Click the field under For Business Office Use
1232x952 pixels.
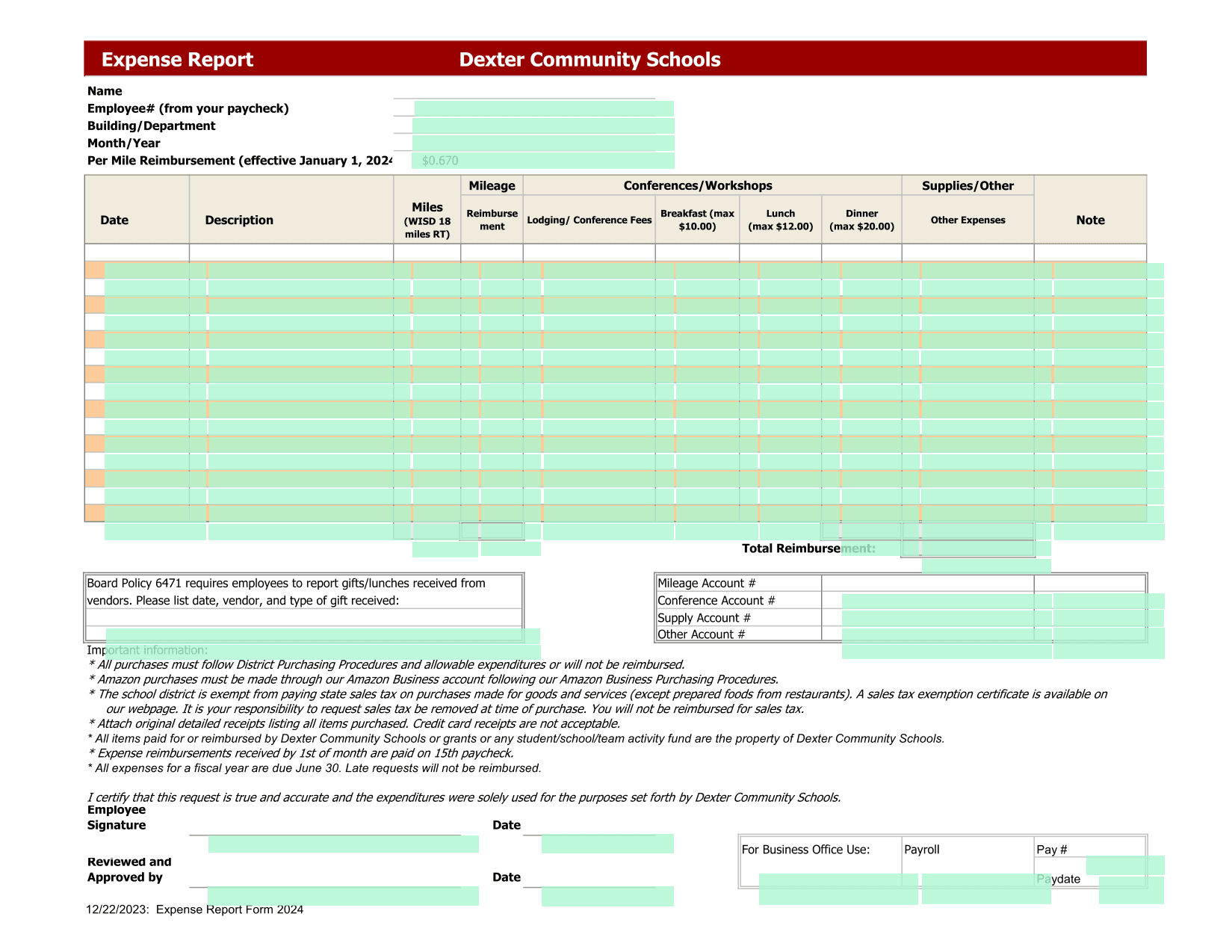pyautogui.click(x=838, y=889)
